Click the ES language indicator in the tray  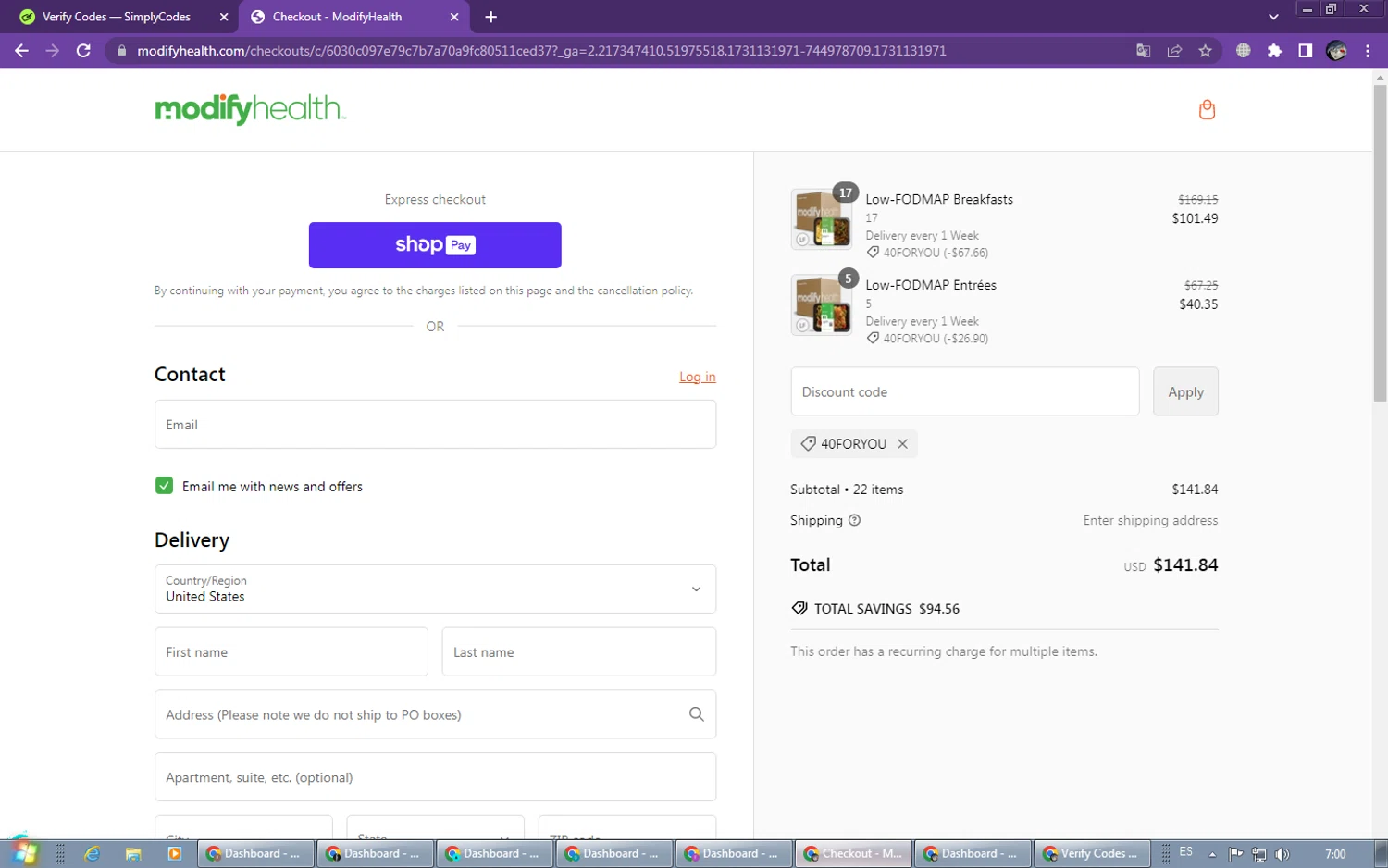click(x=1186, y=852)
